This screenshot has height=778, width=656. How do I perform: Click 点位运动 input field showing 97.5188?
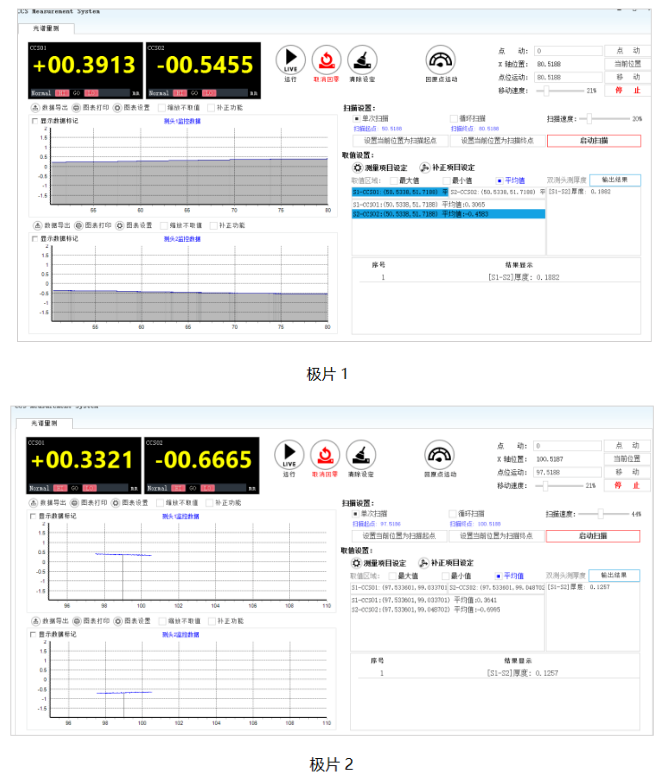567,472
